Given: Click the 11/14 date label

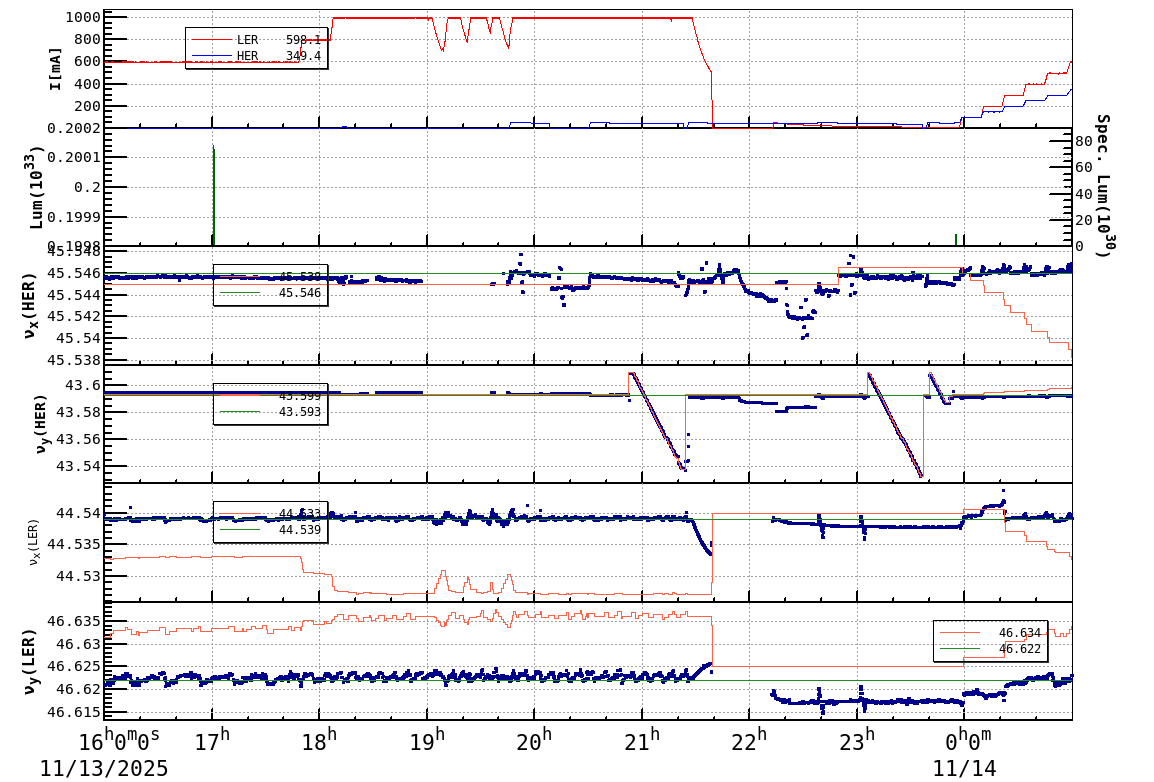Looking at the screenshot, I should (x=965, y=769).
